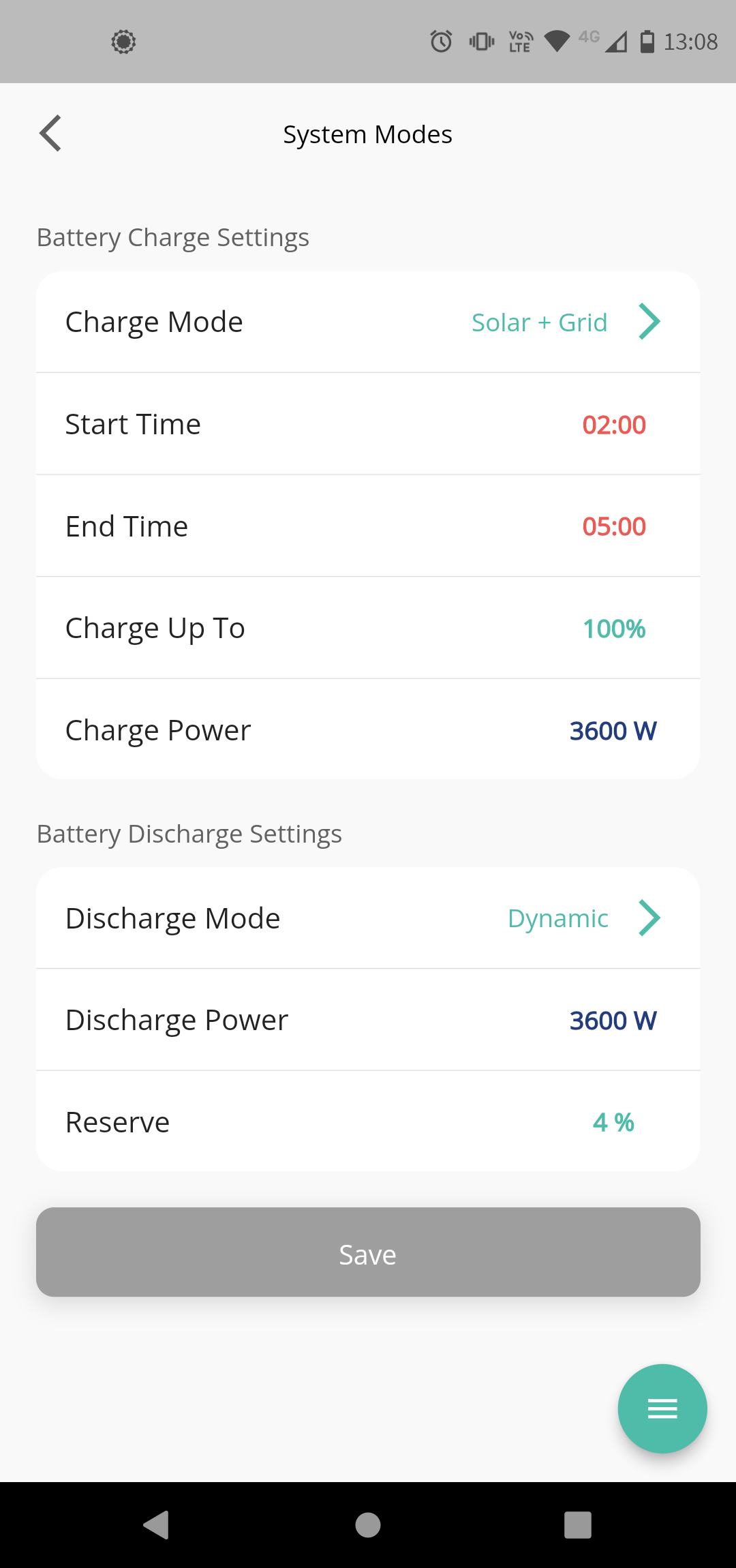The image size is (736, 1568).
Task: Open recent apps with the square button
Action: [x=578, y=1525]
